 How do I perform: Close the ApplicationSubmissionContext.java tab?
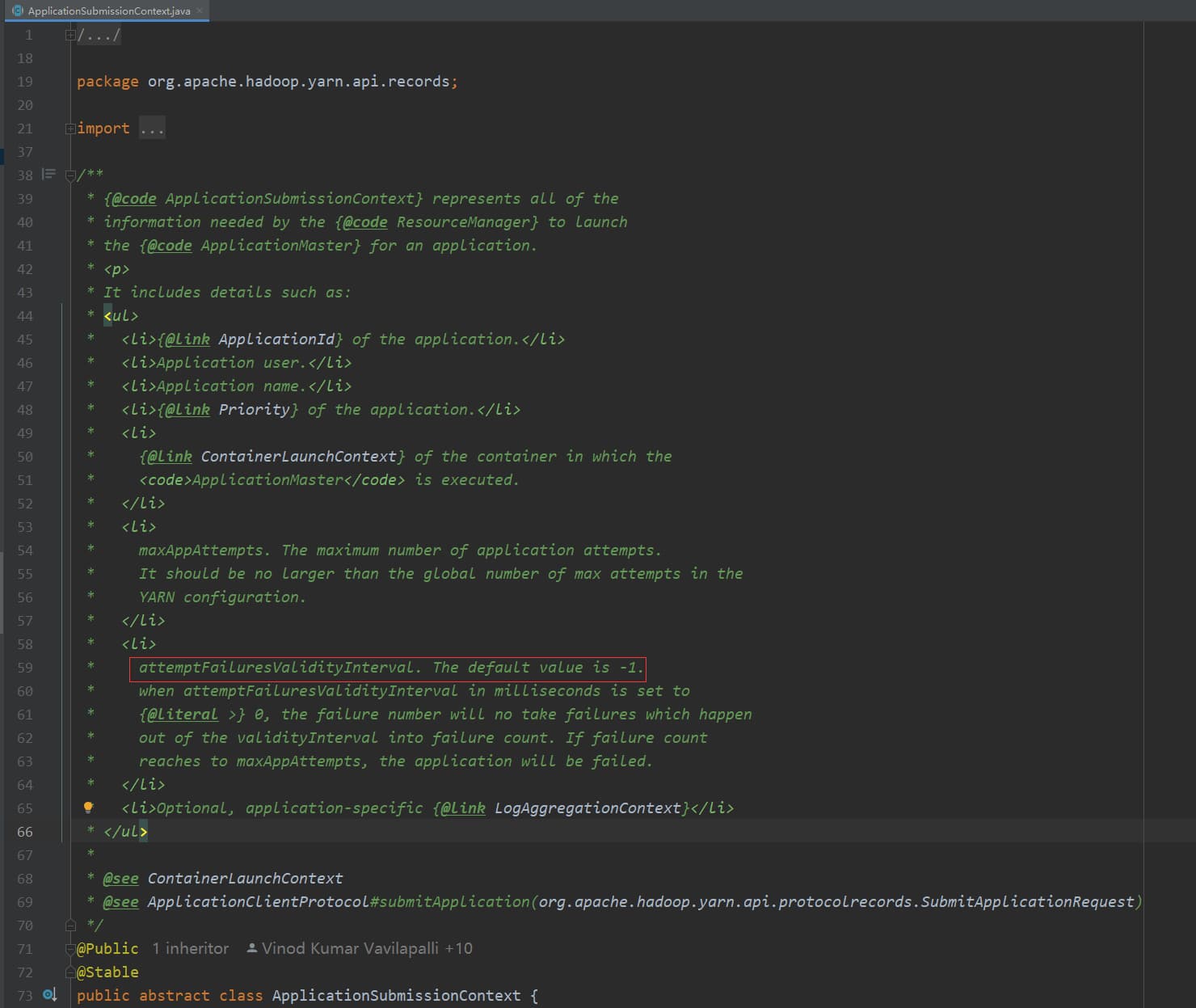point(200,11)
